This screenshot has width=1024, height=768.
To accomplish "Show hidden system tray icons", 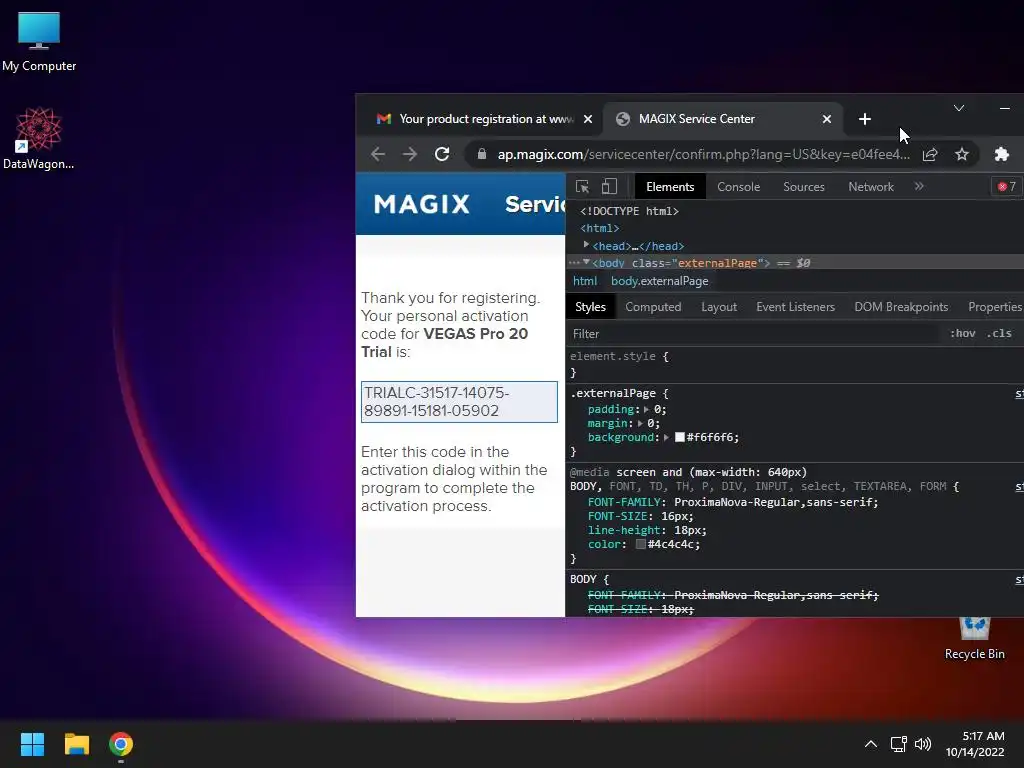I will [x=871, y=744].
